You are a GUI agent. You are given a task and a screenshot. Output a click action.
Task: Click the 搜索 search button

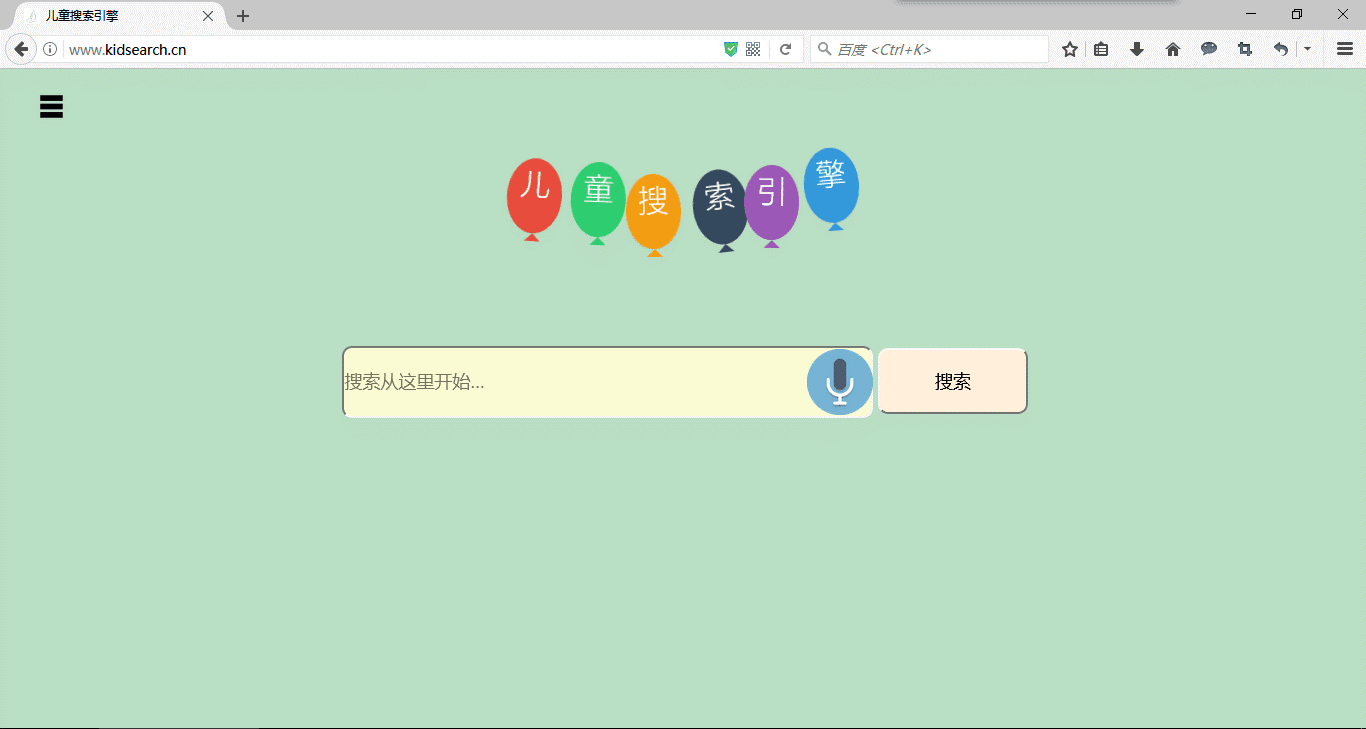click(951, 381)
